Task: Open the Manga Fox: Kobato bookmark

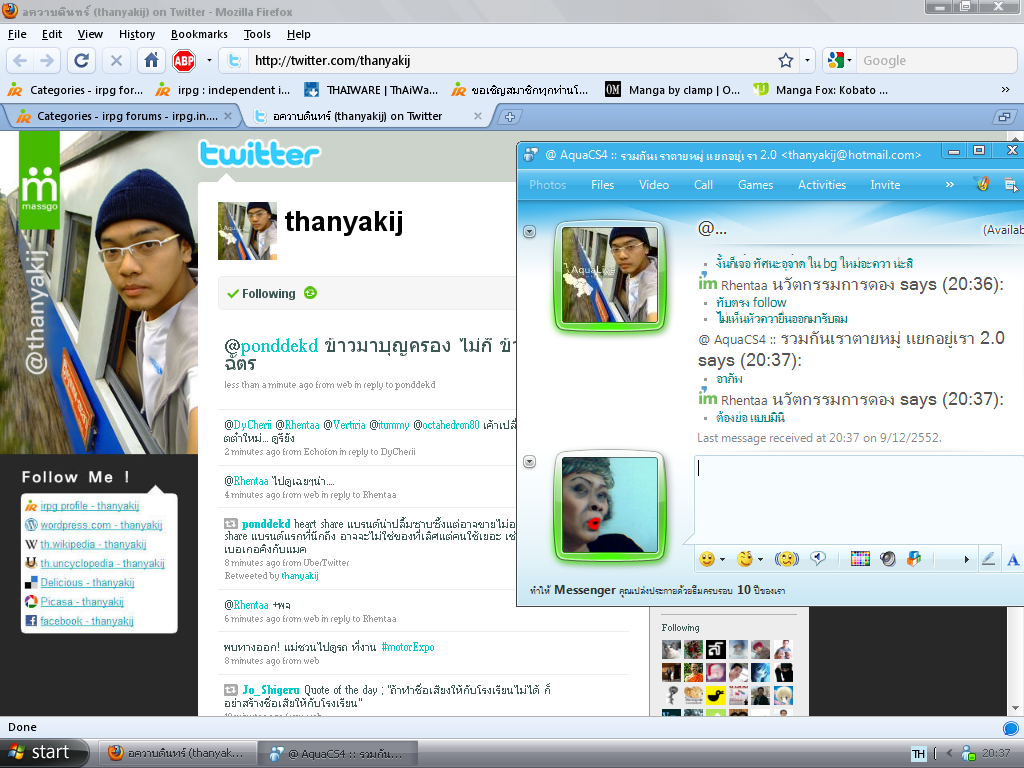Action: pos(820,89)
